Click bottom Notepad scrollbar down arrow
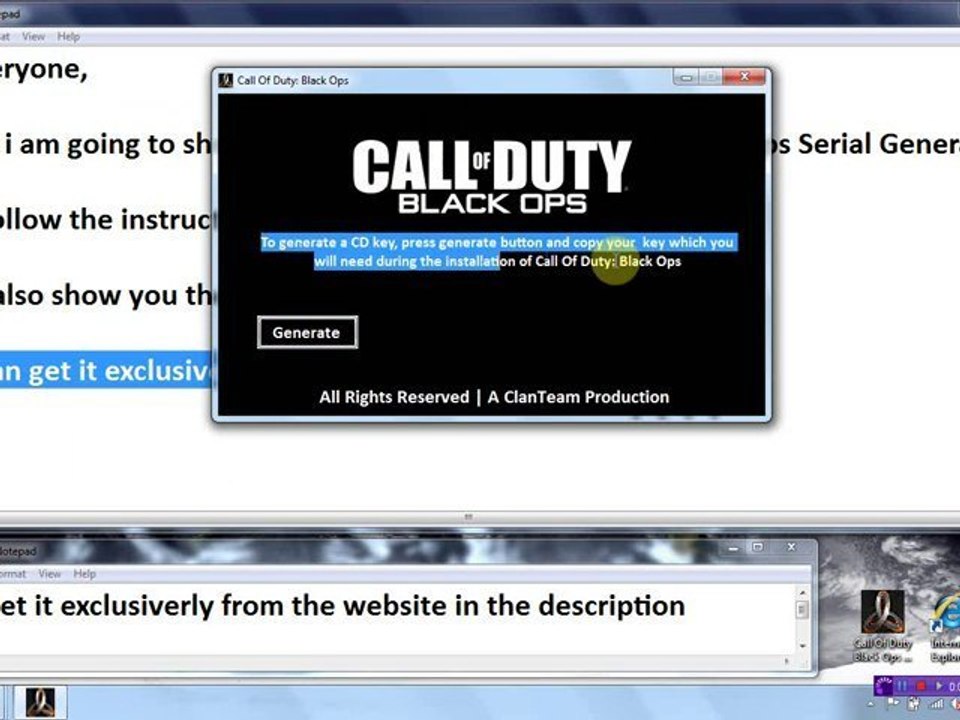The height and width of the screenshot is (720, 960). 802,645
